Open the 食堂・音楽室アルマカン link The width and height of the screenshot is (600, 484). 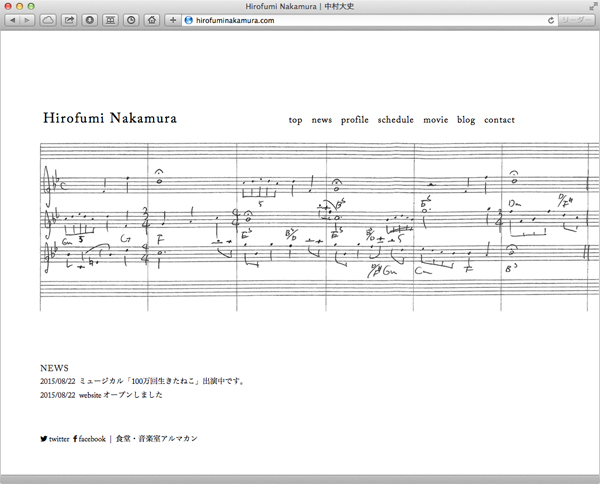point(157,438)
